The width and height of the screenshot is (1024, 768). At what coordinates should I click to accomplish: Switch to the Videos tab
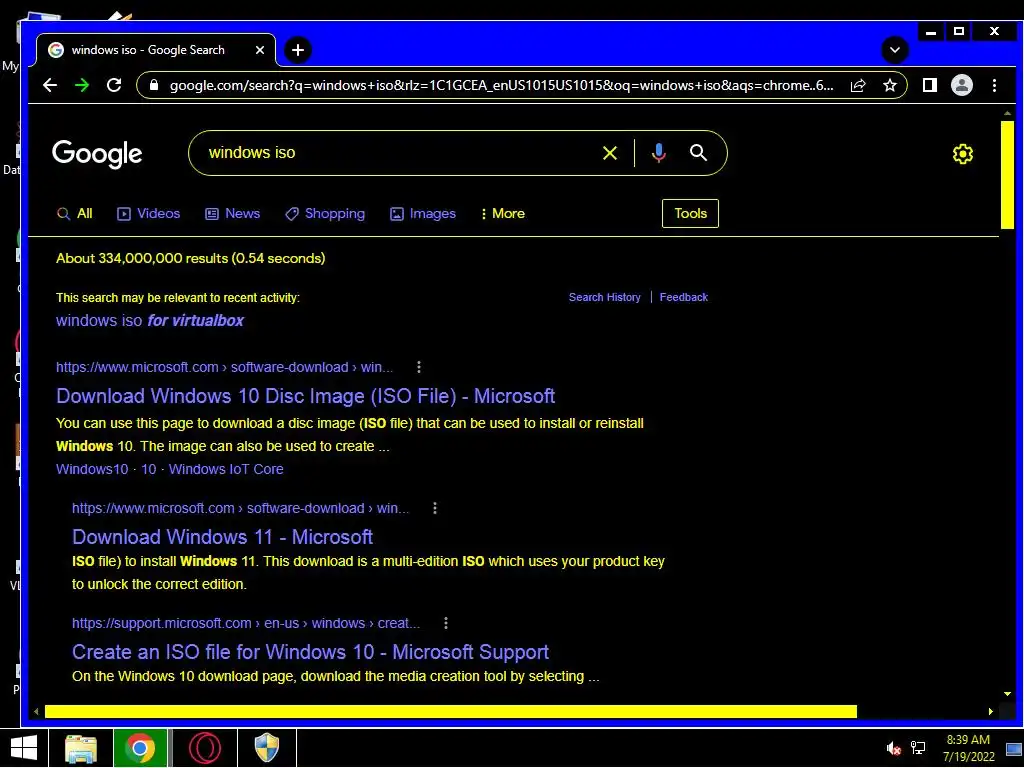click(x=148, y=214)
